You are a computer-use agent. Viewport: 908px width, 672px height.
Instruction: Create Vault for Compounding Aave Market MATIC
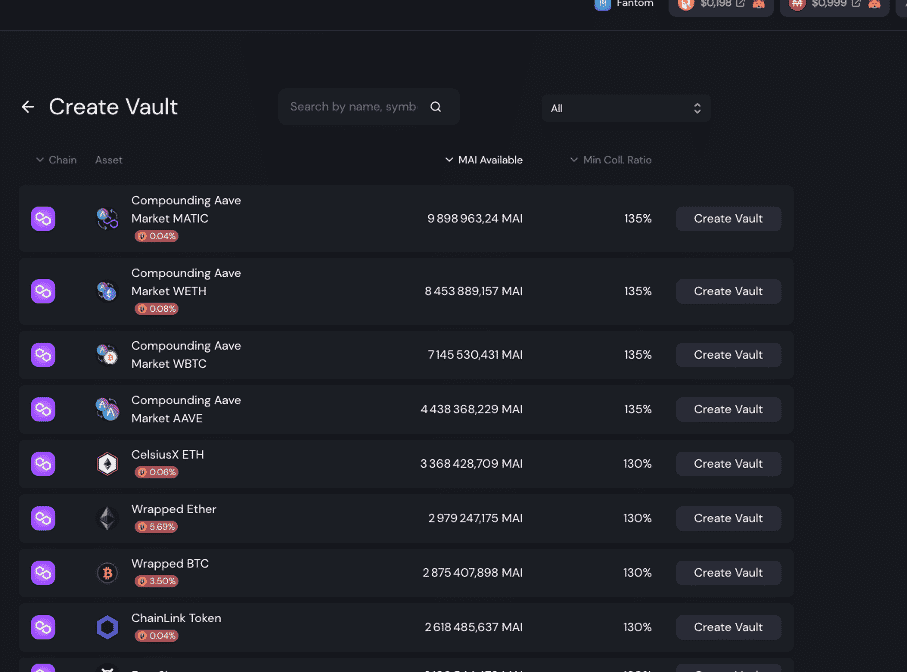pyautogui.click(x=728, y=219)
